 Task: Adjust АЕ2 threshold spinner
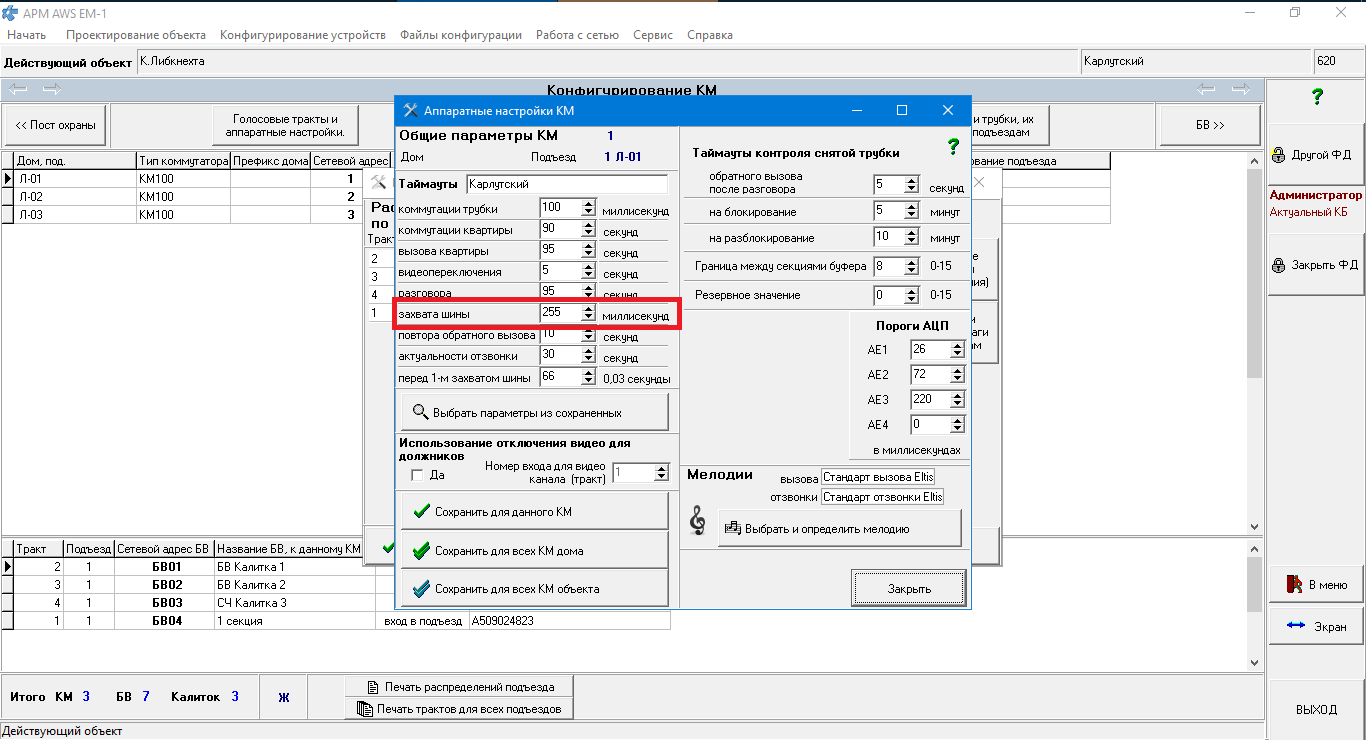point(957,375)
